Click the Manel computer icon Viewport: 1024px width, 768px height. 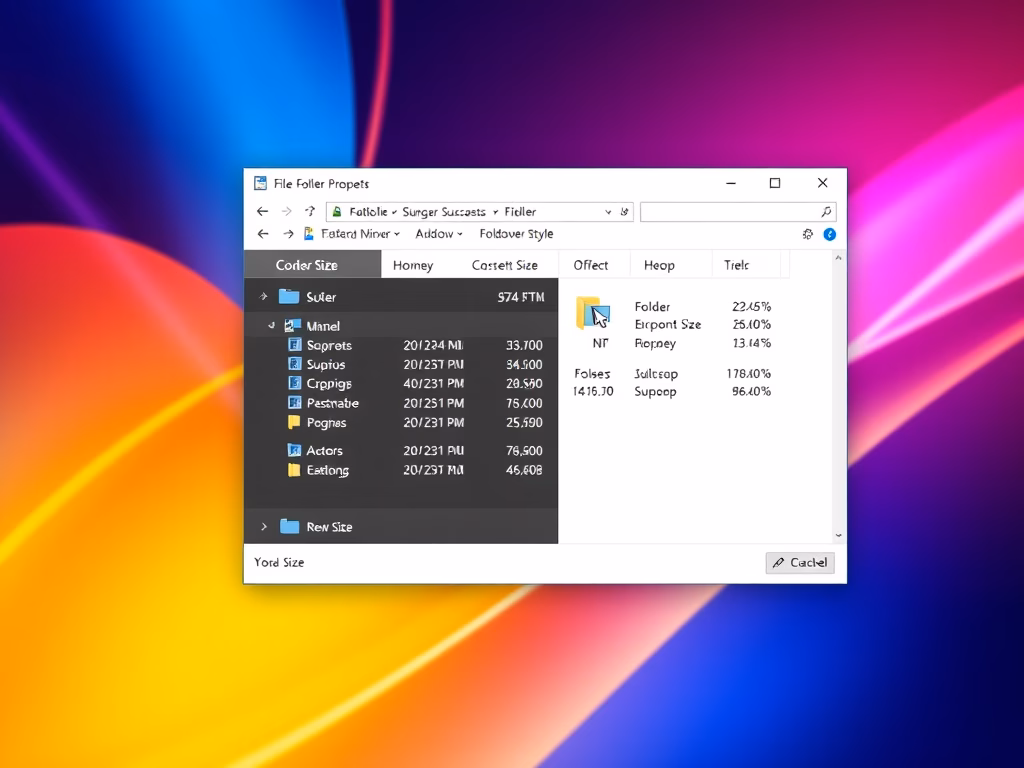pos(293,325)
